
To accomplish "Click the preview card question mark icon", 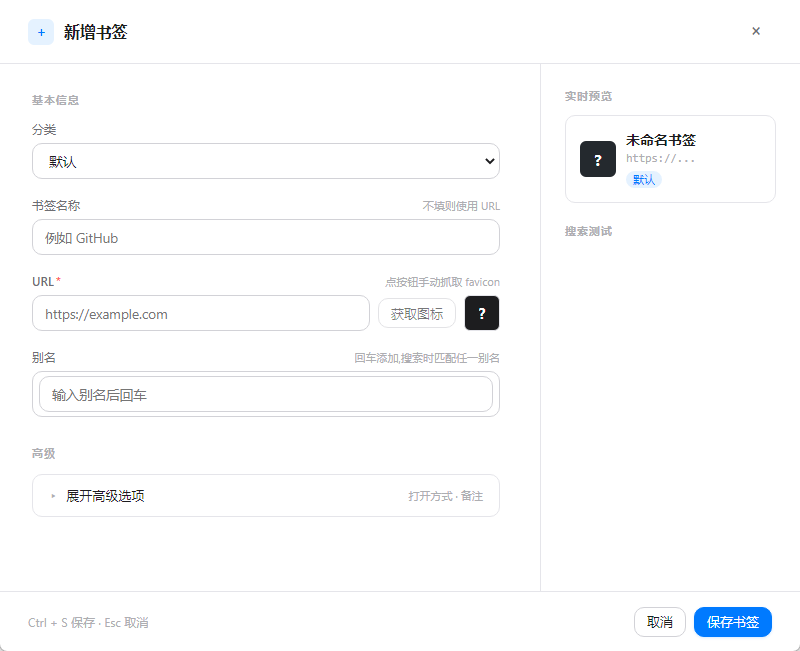I will (597, 159).
